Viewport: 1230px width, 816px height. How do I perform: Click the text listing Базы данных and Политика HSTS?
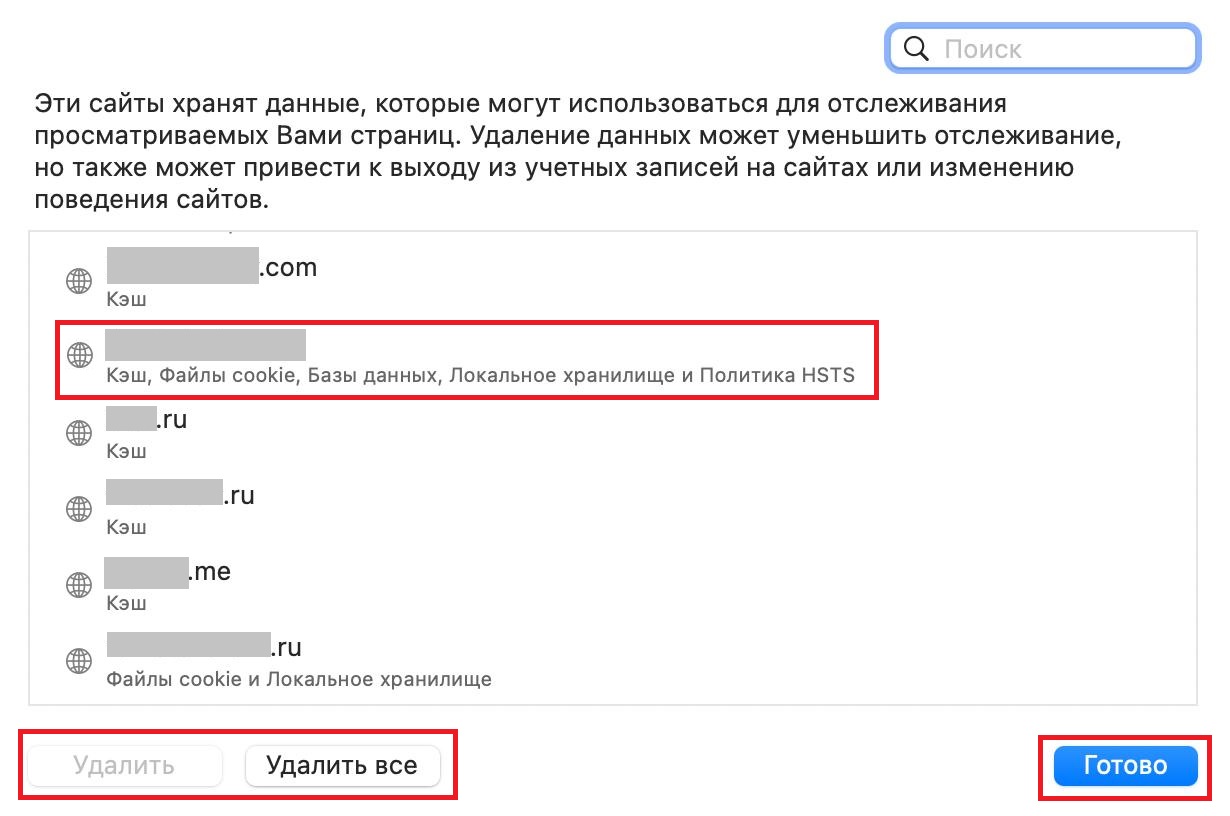coord(480,377)
